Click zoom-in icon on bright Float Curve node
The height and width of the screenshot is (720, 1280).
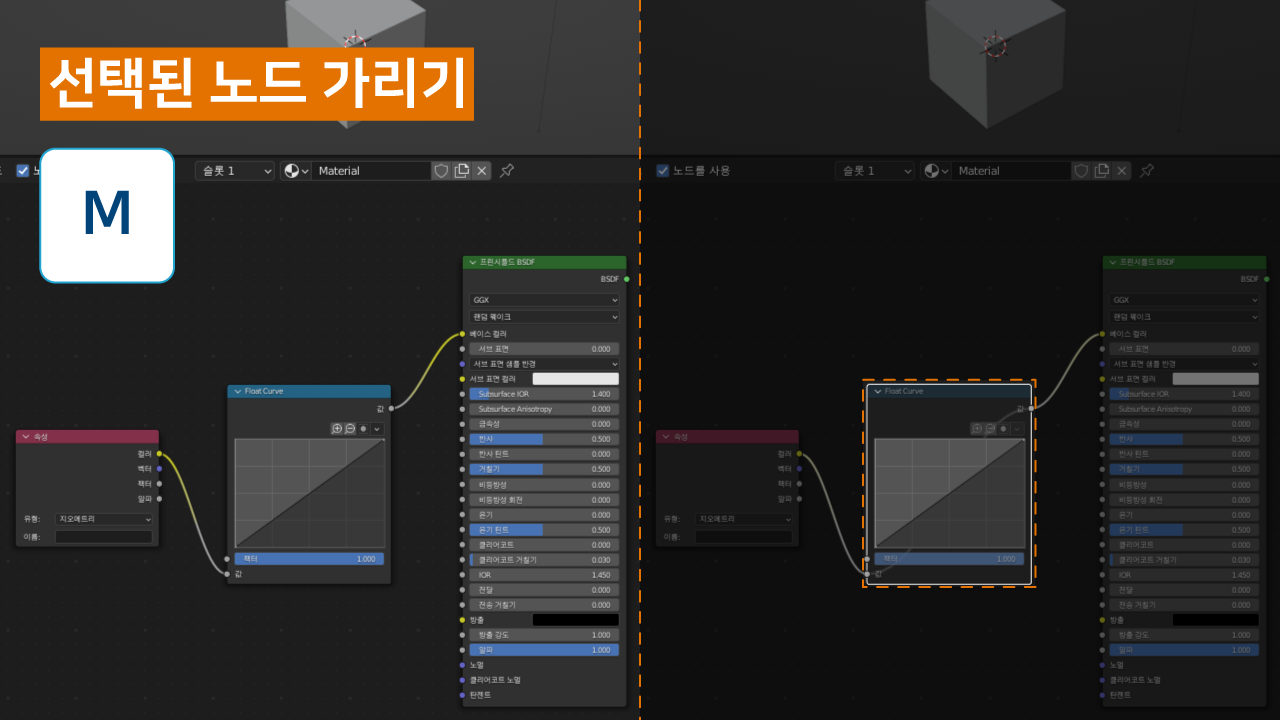point(337,428)
